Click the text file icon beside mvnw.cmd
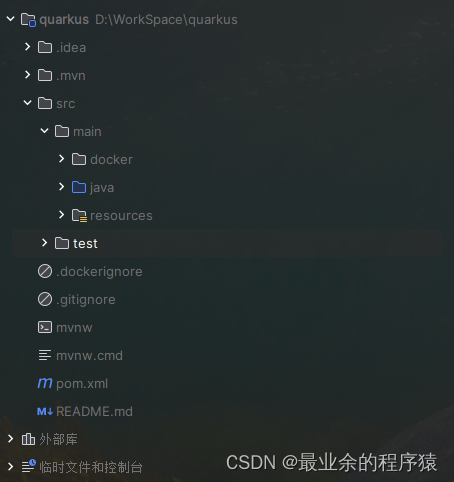 click(45, 355)
